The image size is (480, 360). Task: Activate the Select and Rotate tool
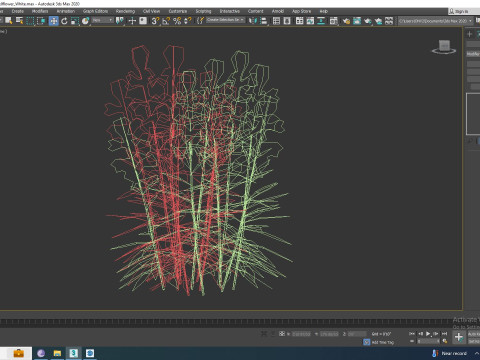coord(64,21)
